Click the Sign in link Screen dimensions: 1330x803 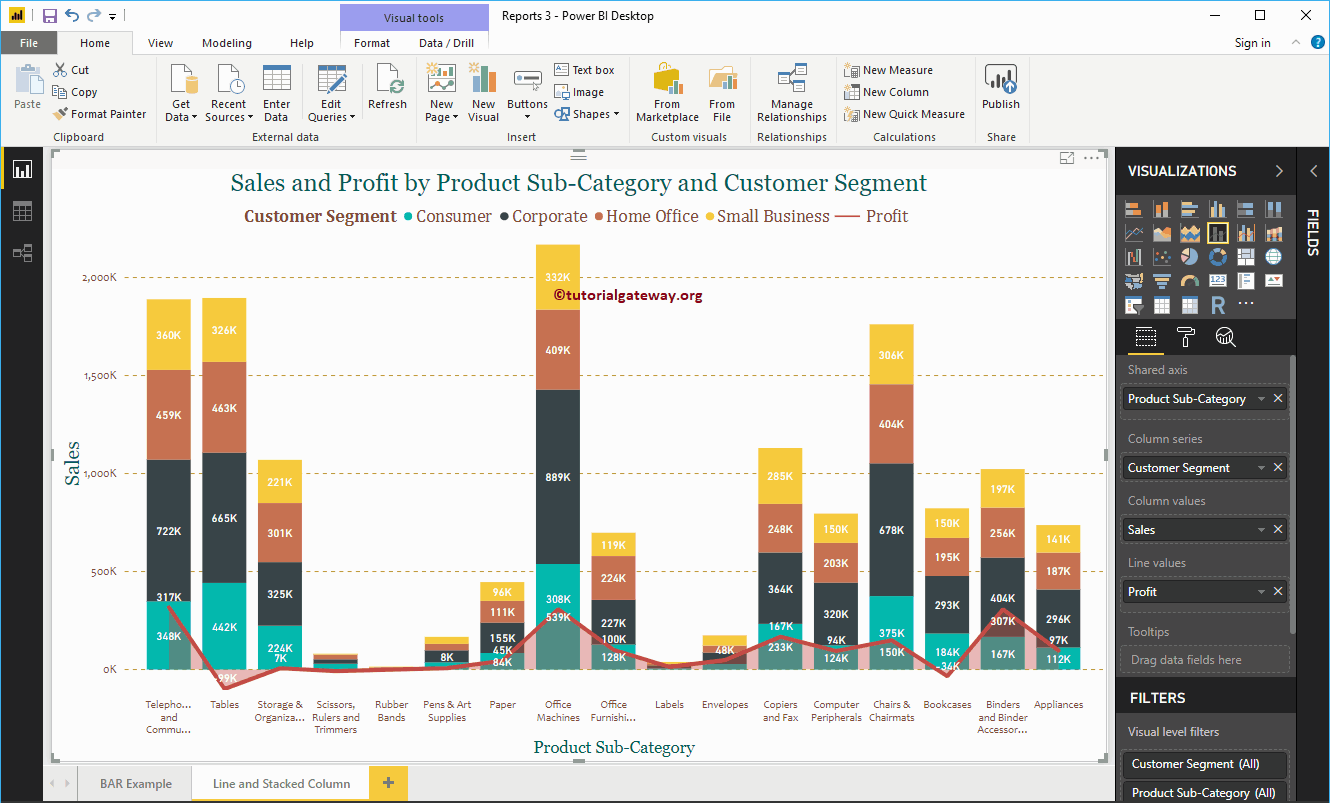pos(1253,43)
